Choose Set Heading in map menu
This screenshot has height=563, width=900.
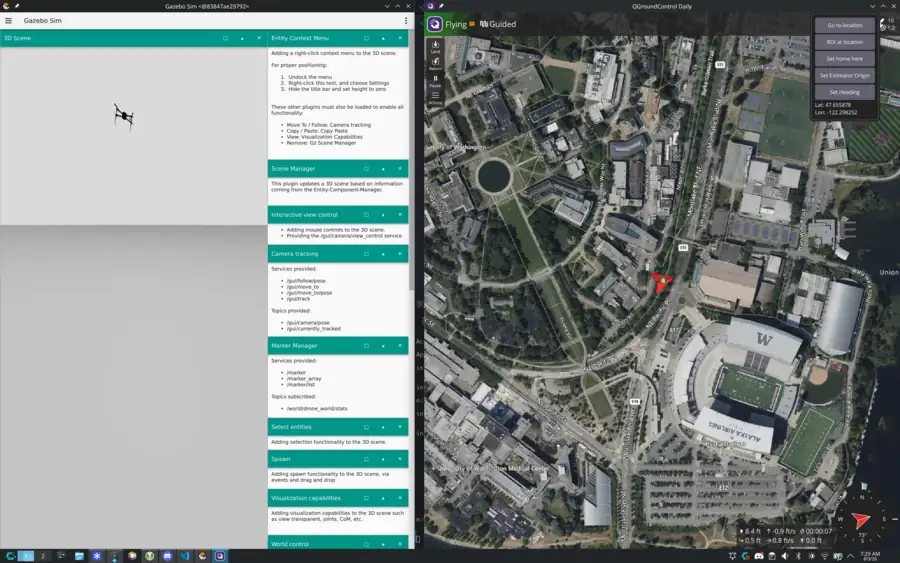(844, 92)
